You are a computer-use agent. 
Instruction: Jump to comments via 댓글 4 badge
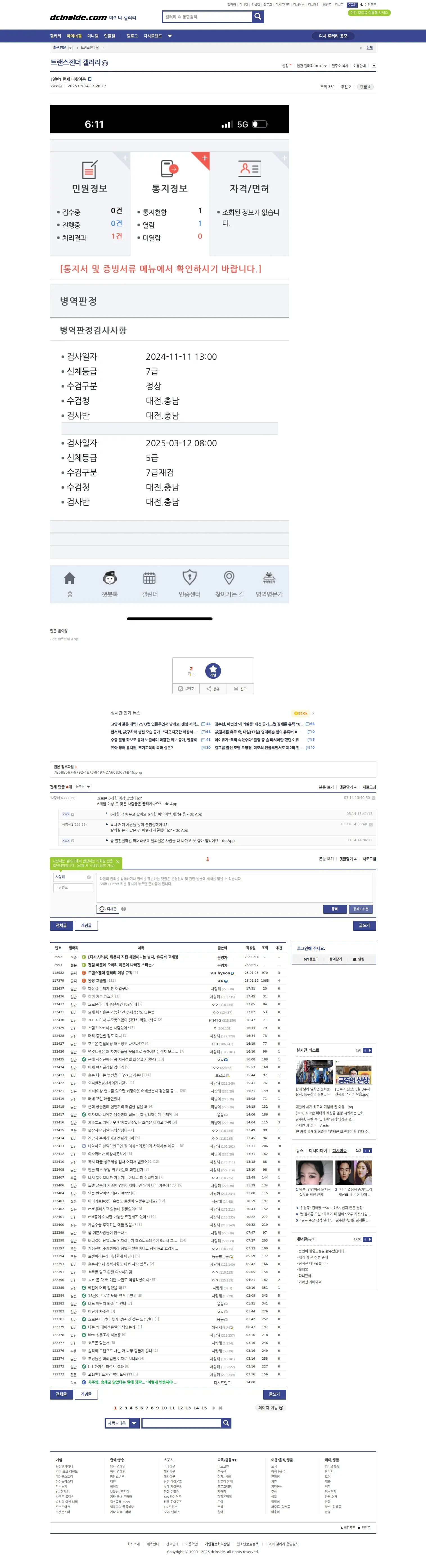pos(365,87)
